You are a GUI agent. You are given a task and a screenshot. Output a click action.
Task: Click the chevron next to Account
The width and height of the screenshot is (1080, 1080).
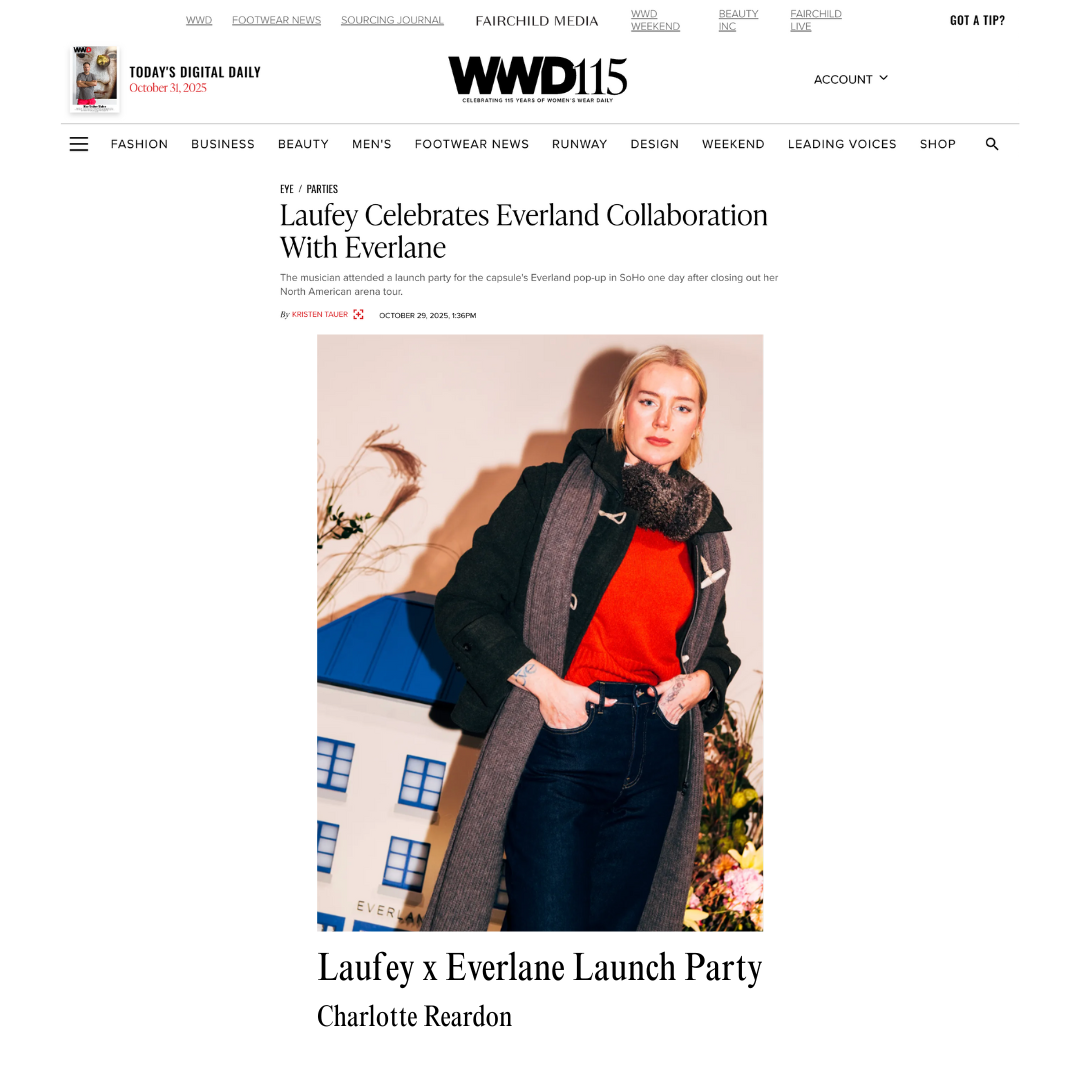[x=884, y=78]
